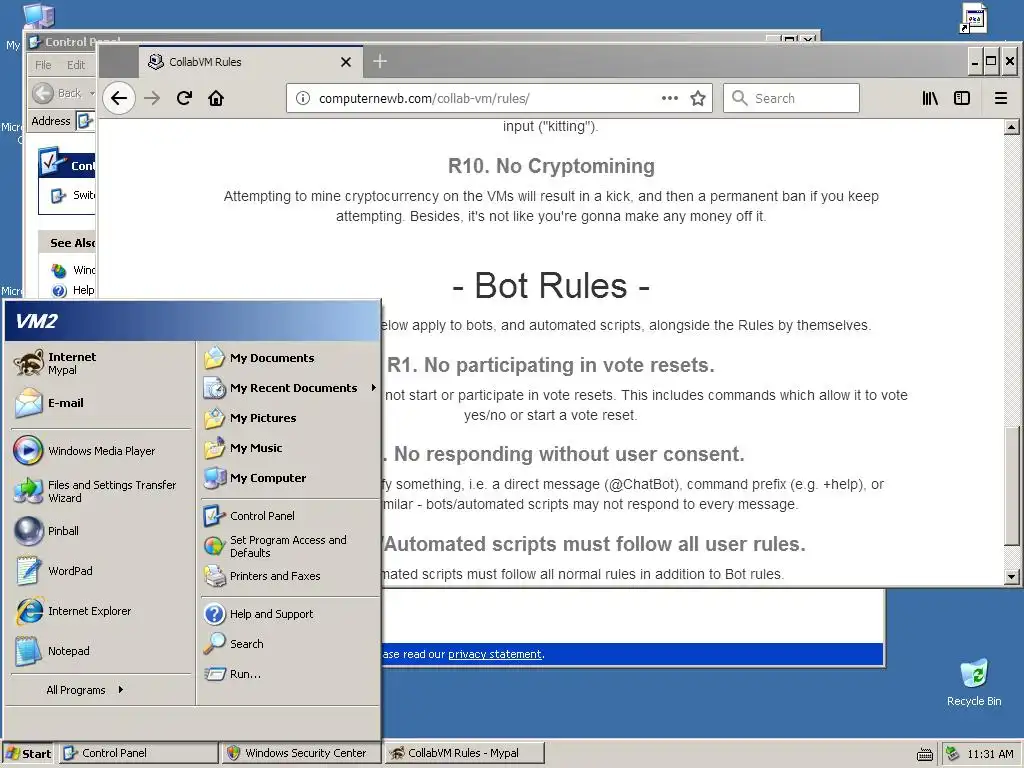Image resolution: width=1024 pixels, height=768 pixels.
Task: Reload the CollabVM Rules page
Action: pyautogui.click(x=184, y=99)
